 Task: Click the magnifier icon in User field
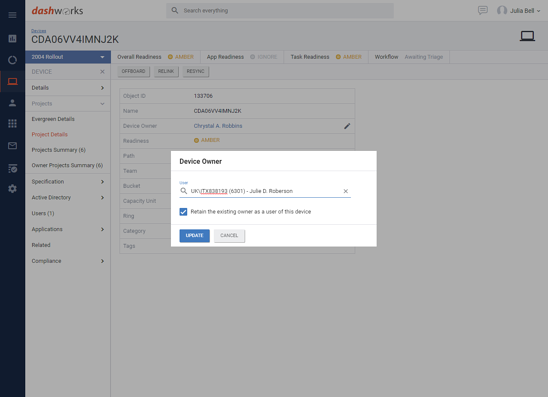tap(183, 191)
